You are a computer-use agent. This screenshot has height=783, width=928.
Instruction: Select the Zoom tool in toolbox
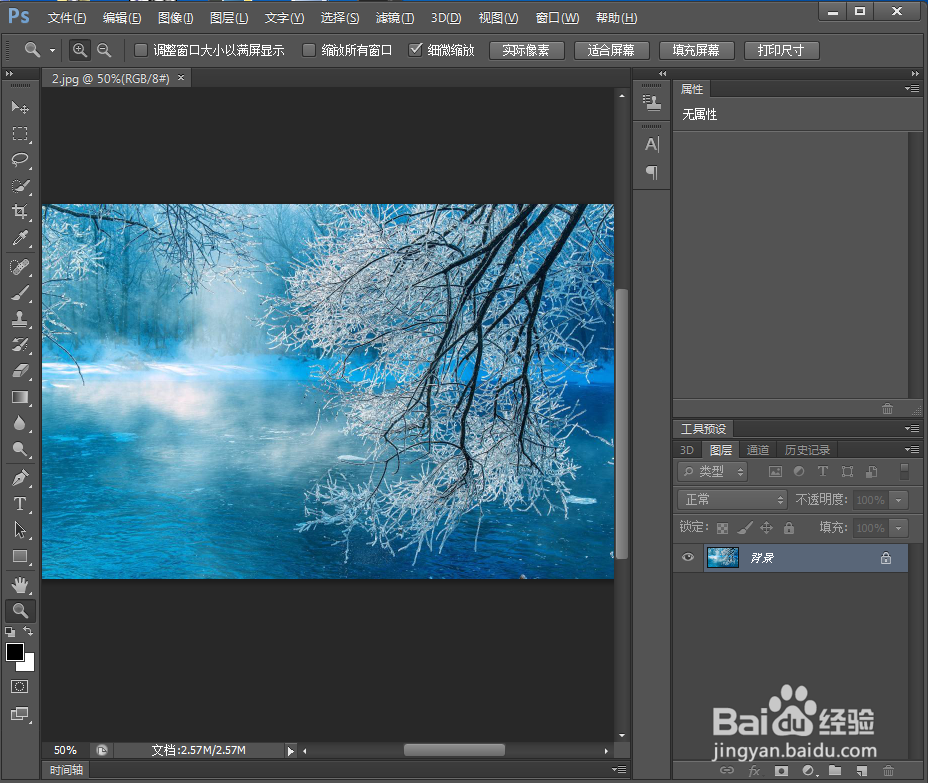point(20,610)
